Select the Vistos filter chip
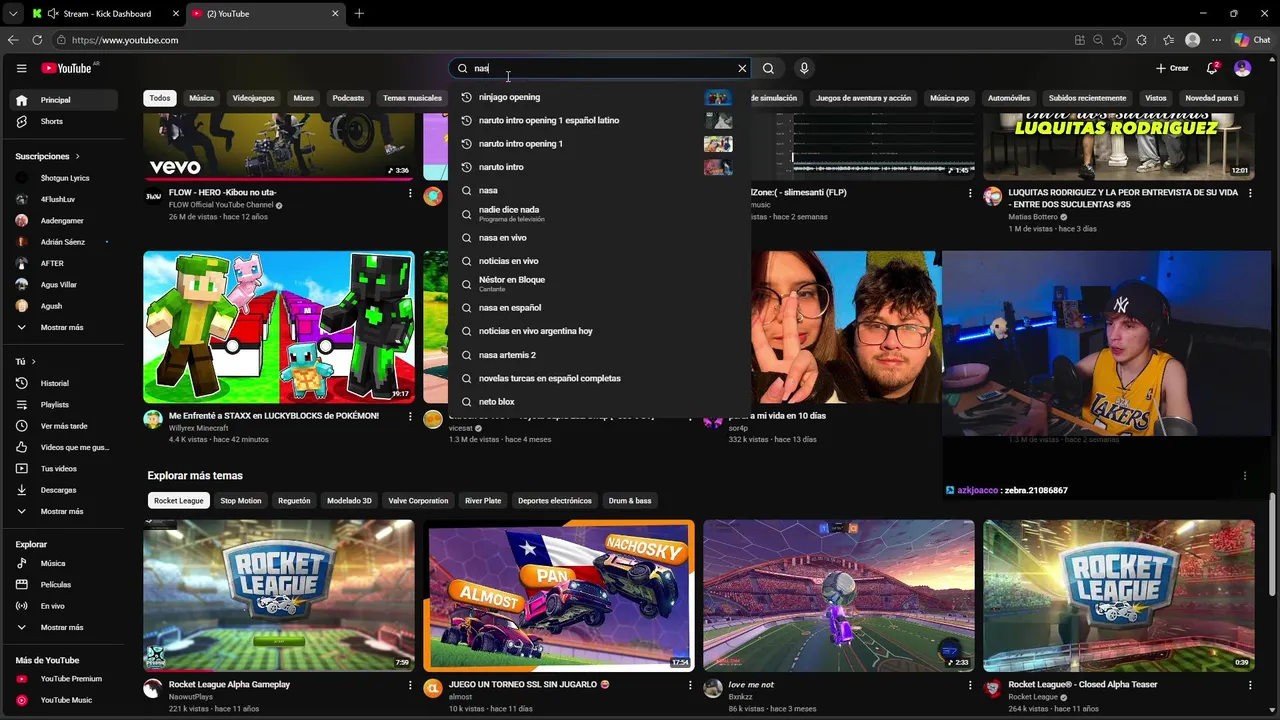The height and width of the screenshot is (720, 1280). [x=1156, y=98]
